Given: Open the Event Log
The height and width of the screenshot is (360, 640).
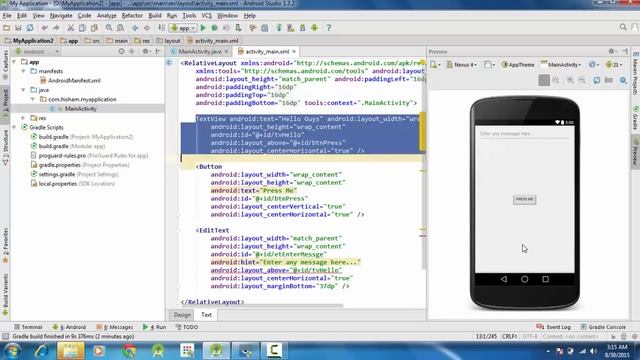Looking at the screenshot, I should [553, 327].
